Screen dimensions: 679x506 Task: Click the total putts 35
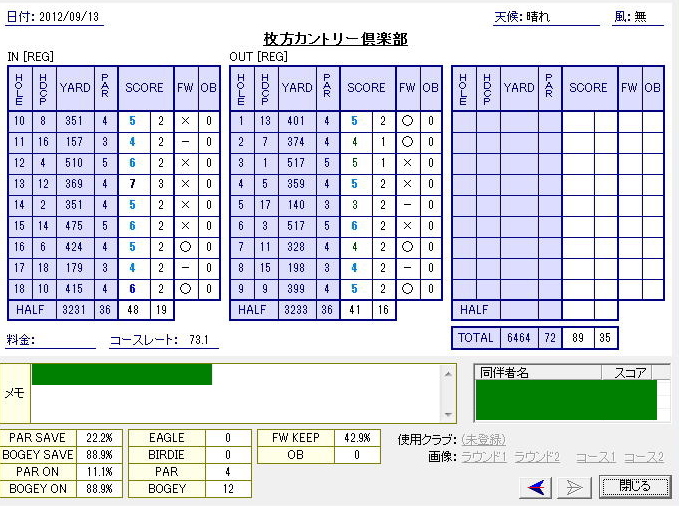tap(605, 338)
